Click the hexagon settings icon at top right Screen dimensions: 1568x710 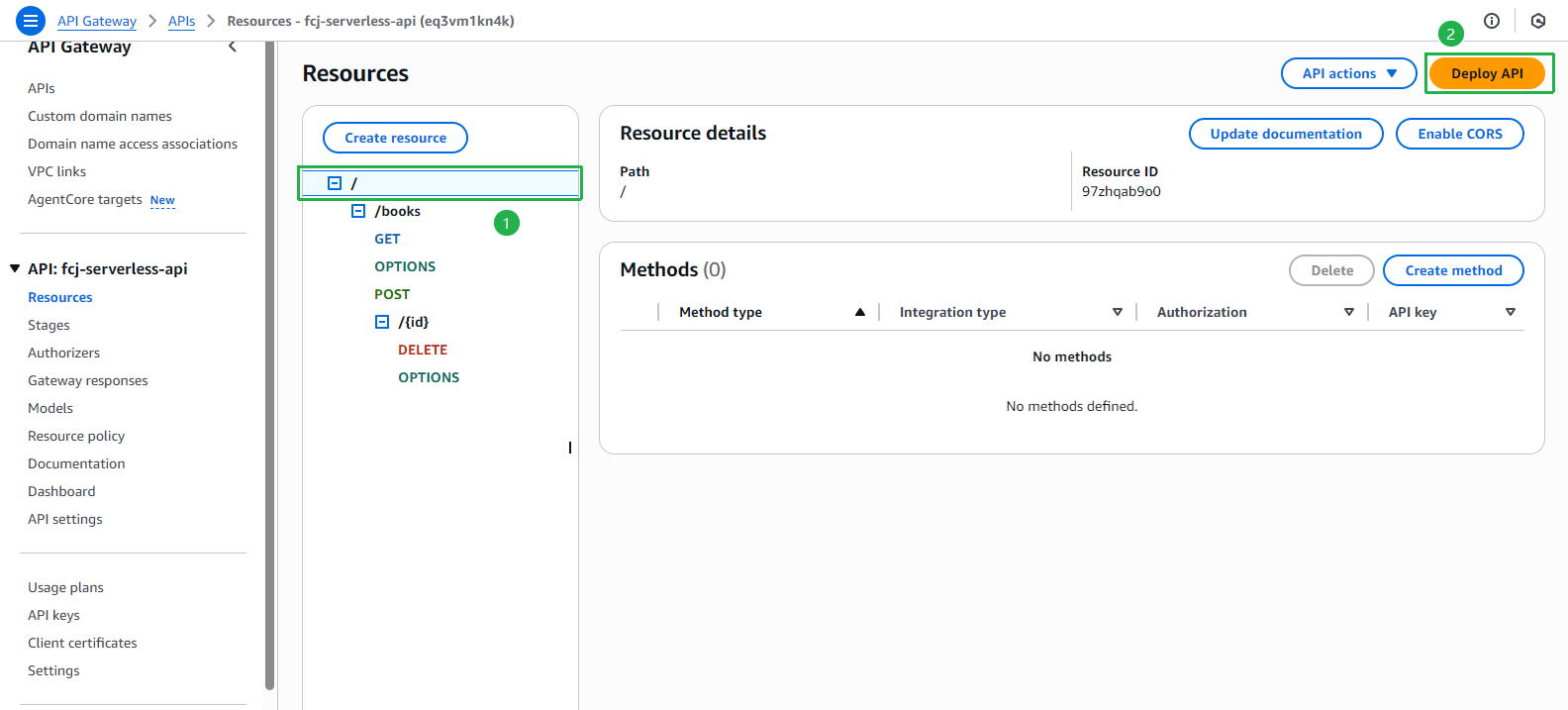pos(1538,21)
